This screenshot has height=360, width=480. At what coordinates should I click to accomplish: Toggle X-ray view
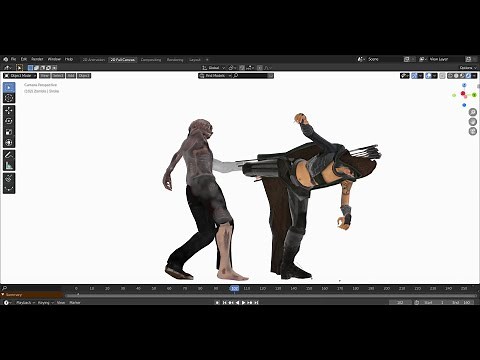tap(442, 76)
